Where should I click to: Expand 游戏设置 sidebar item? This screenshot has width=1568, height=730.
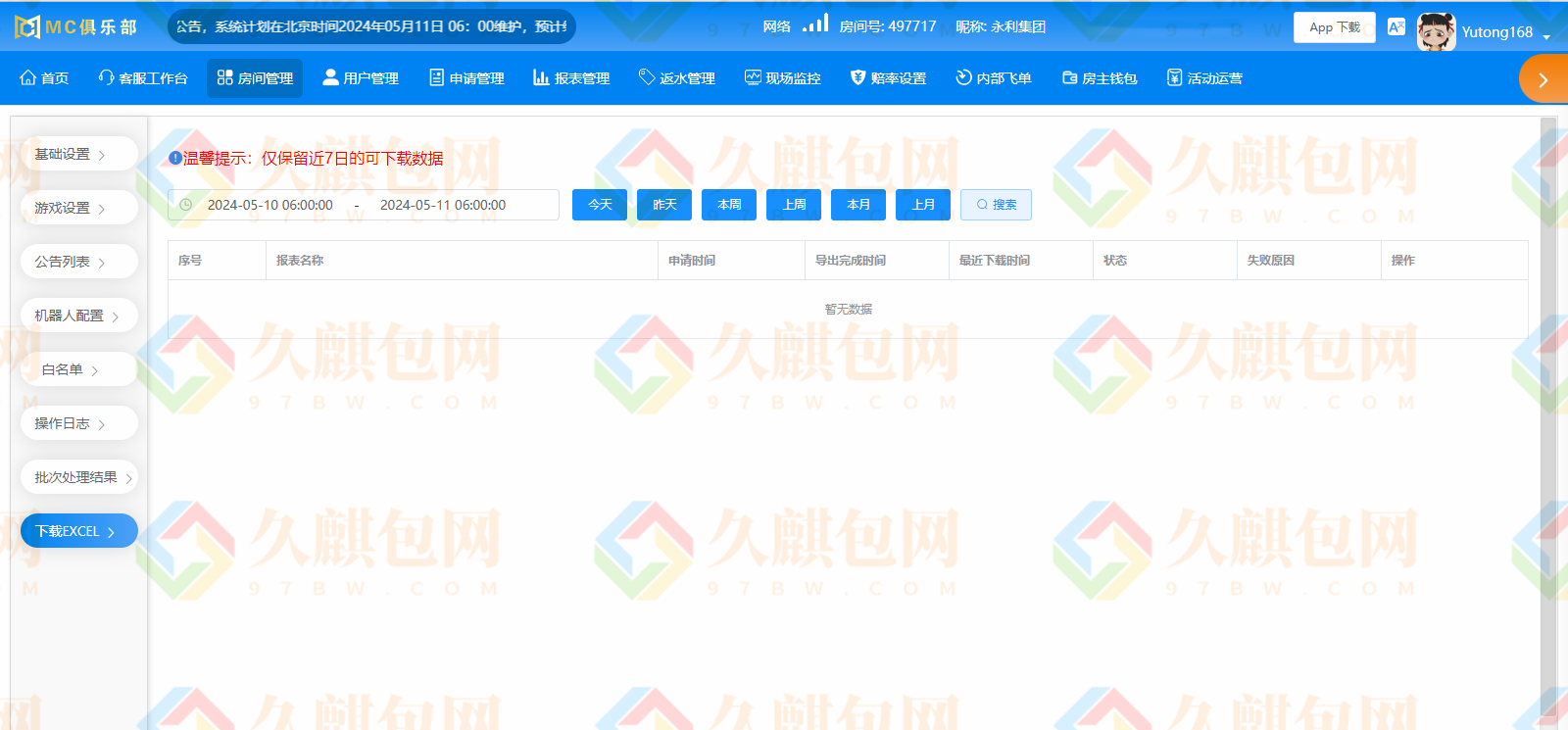(x=78, y=208)
